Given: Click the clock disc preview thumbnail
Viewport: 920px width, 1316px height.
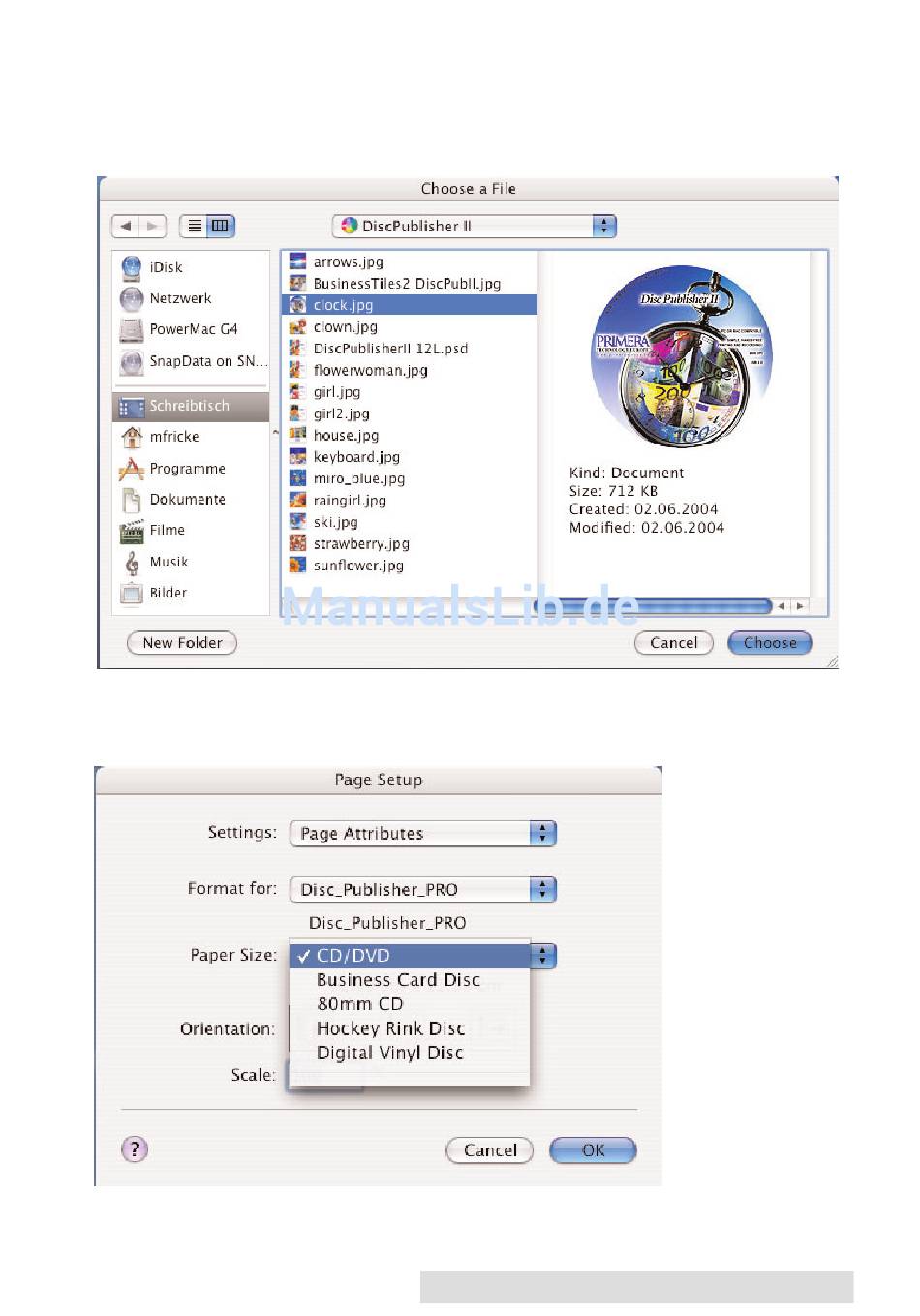Looking at the screenshot, I should [682, 359].
